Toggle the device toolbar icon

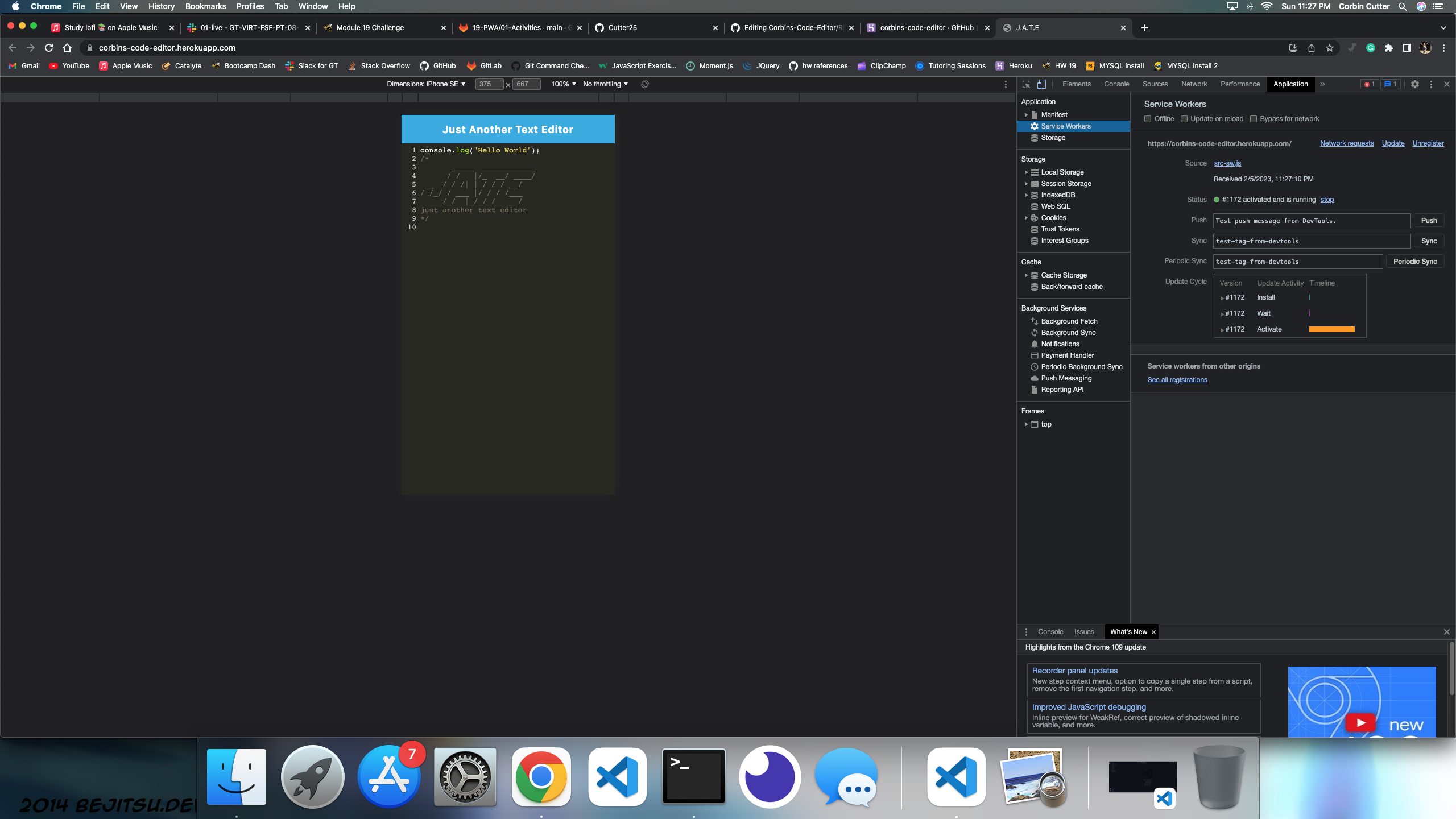pyautogui.click(x=1042, y=84)
